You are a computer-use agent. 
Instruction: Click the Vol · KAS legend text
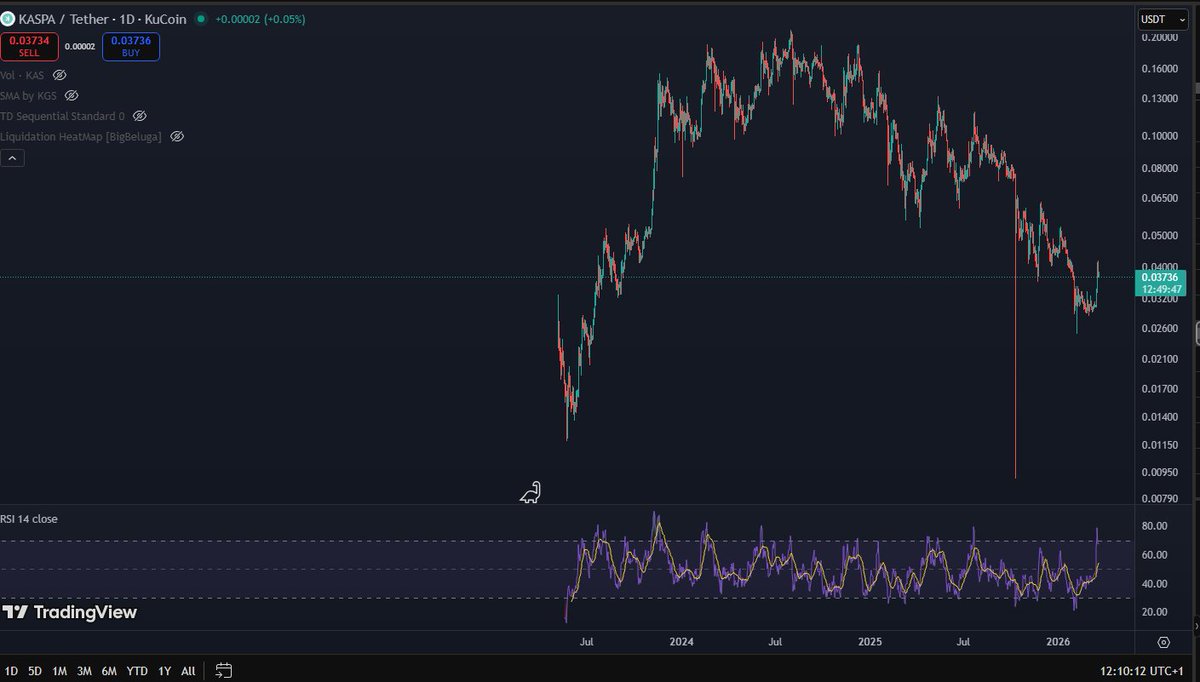point(23,75)
